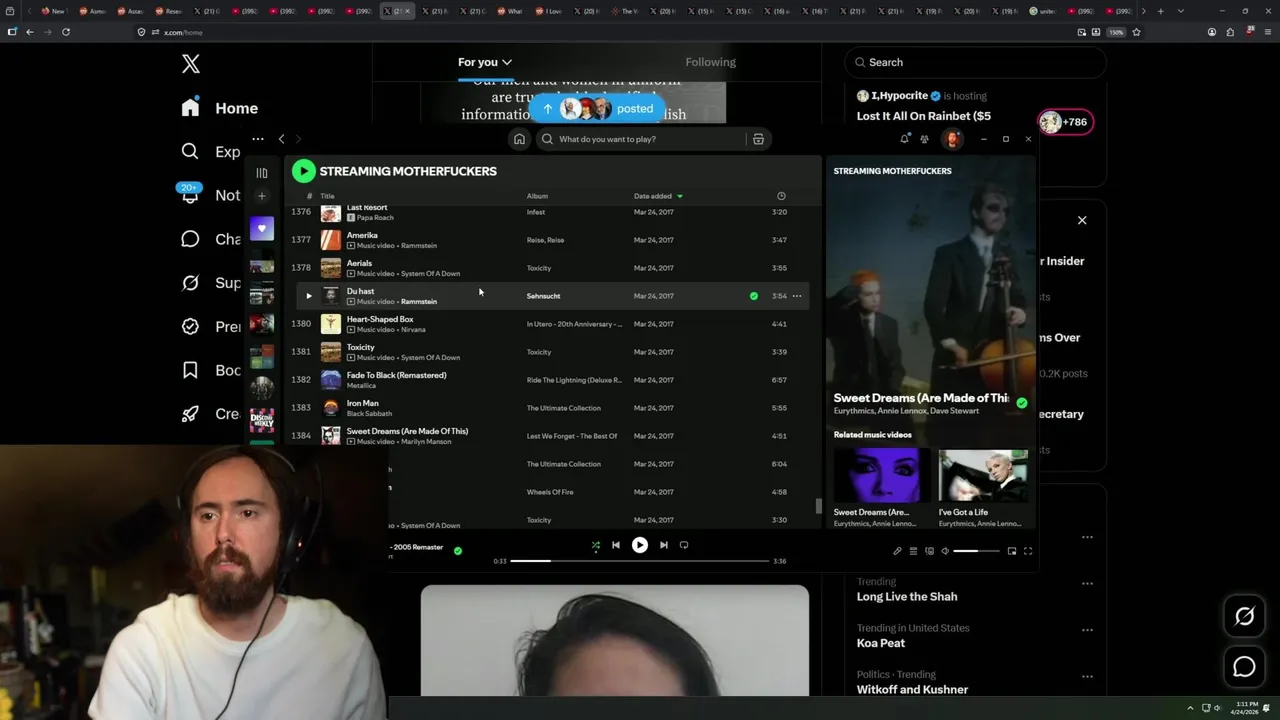Click the +786 listeners pill
Image resolution: width=1280 pixels, height=720 pixels.
click(x=1066, y=122)
